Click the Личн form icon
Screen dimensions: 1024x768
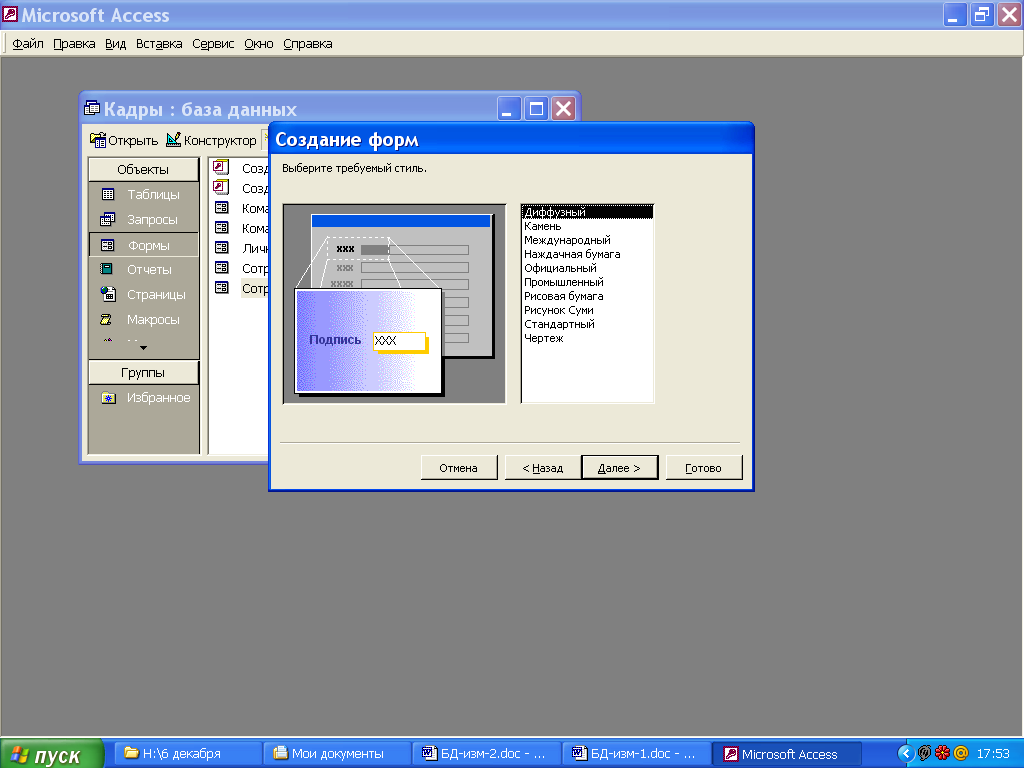222,248
